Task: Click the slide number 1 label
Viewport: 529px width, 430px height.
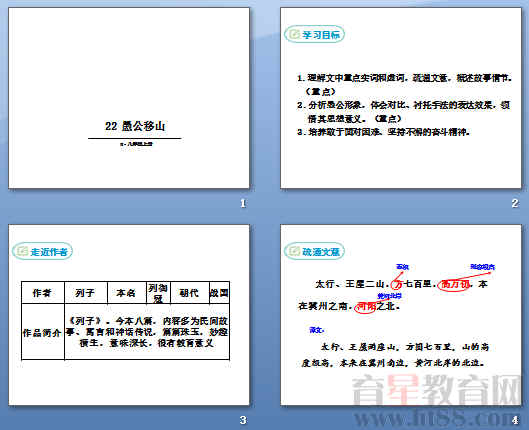Action: (x=243, y=203)
